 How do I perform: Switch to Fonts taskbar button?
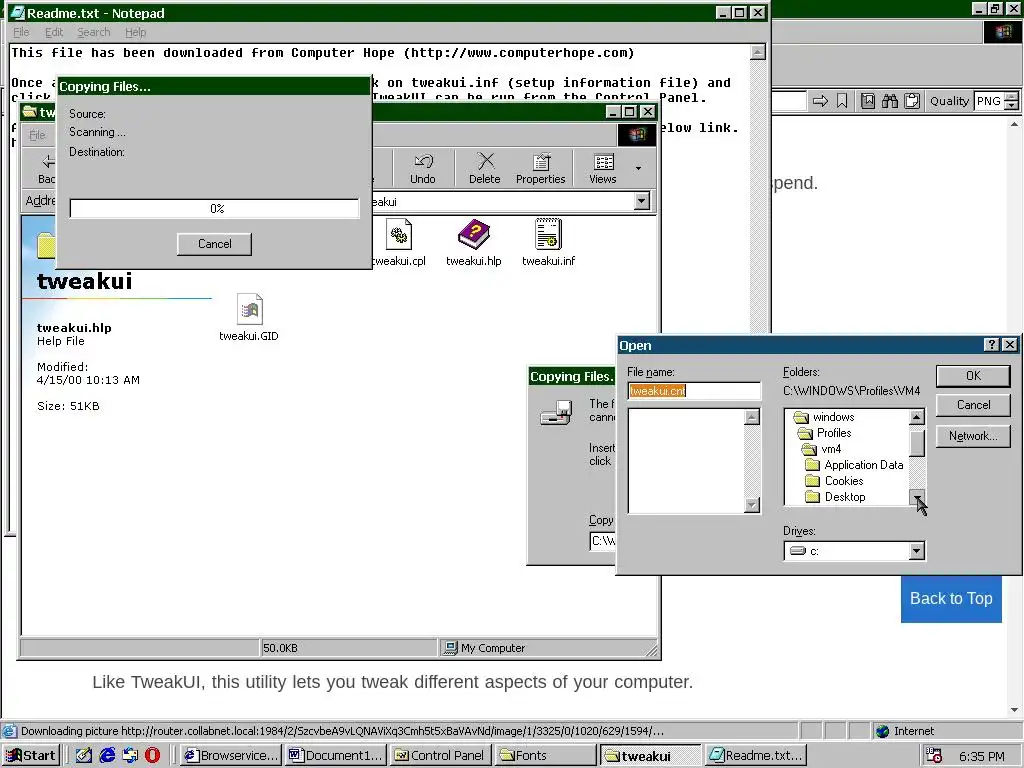[x=545, y=755]
